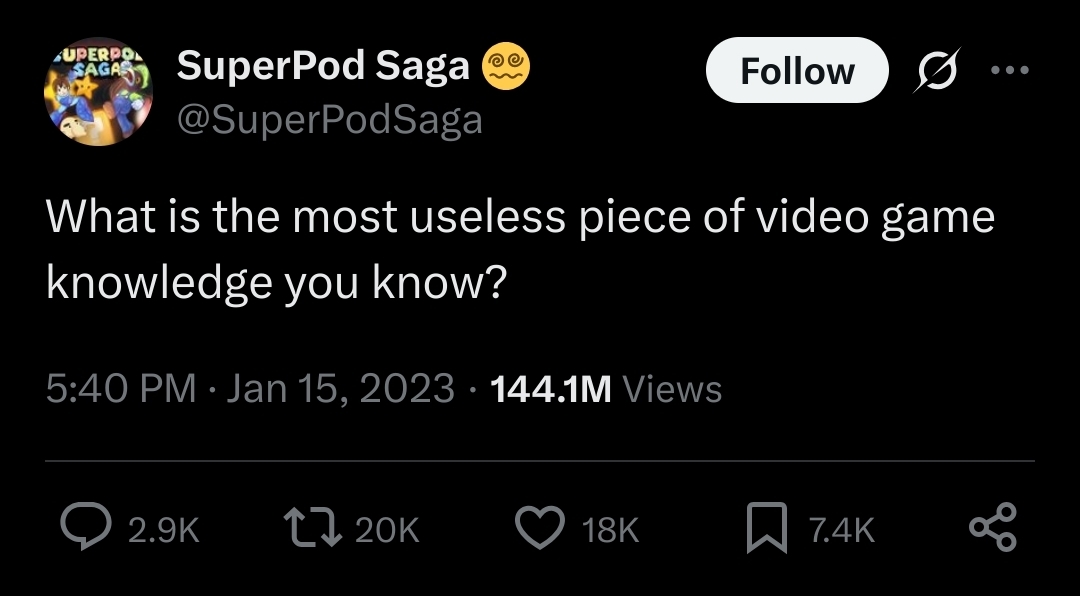Viewport: 1080px width, 596px height.
Task: Click the reply speech bubble icon
Action: pyautogui.click(x=84, y=529)
